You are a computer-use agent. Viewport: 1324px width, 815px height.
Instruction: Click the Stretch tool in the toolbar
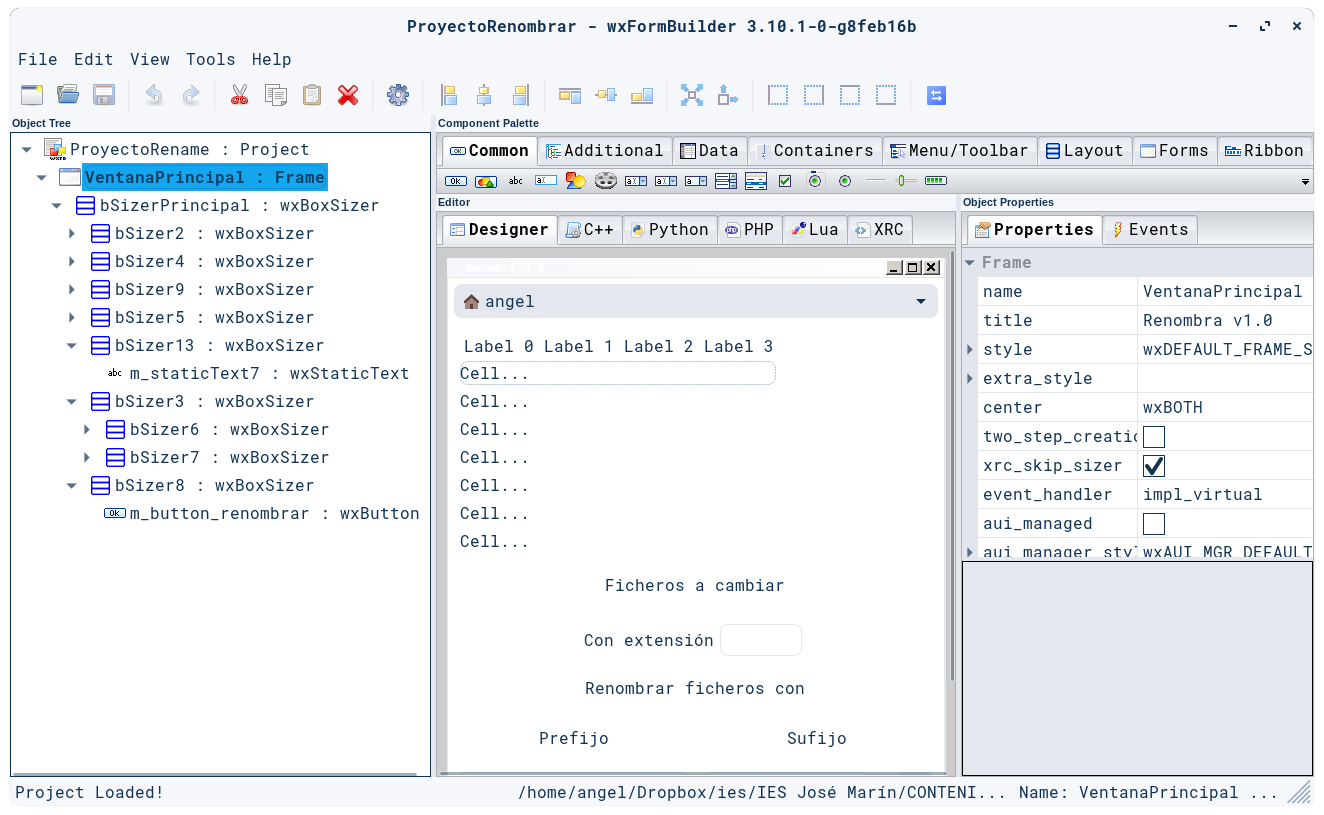[726, 95]
